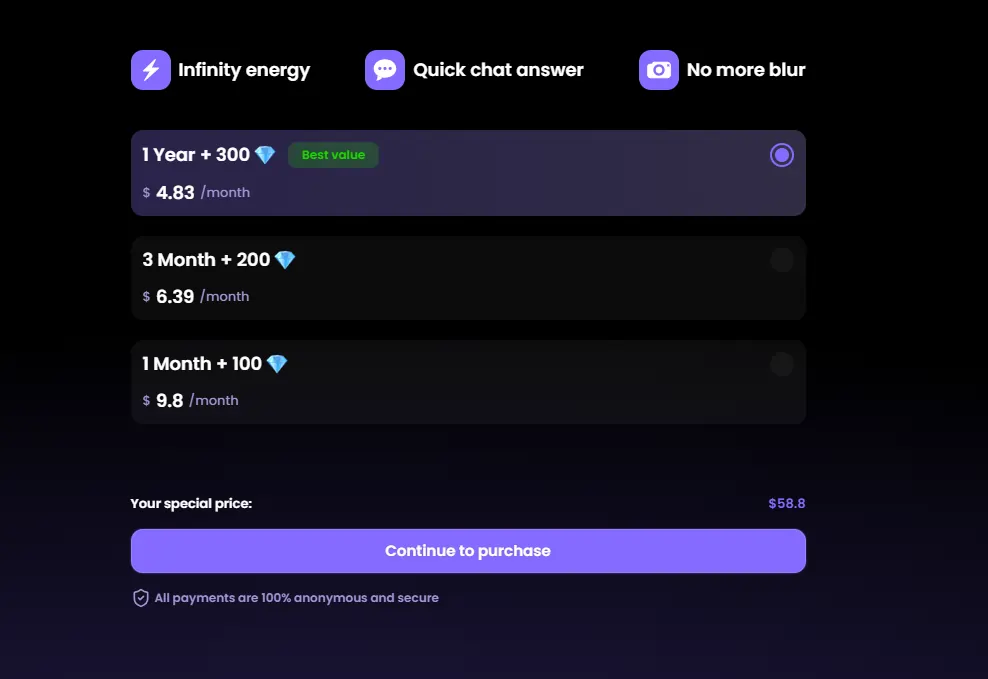Select the 3 Month plan radio button
This screenshot has width=988, height=679.
pyautogui.click(x=781, y=260)
